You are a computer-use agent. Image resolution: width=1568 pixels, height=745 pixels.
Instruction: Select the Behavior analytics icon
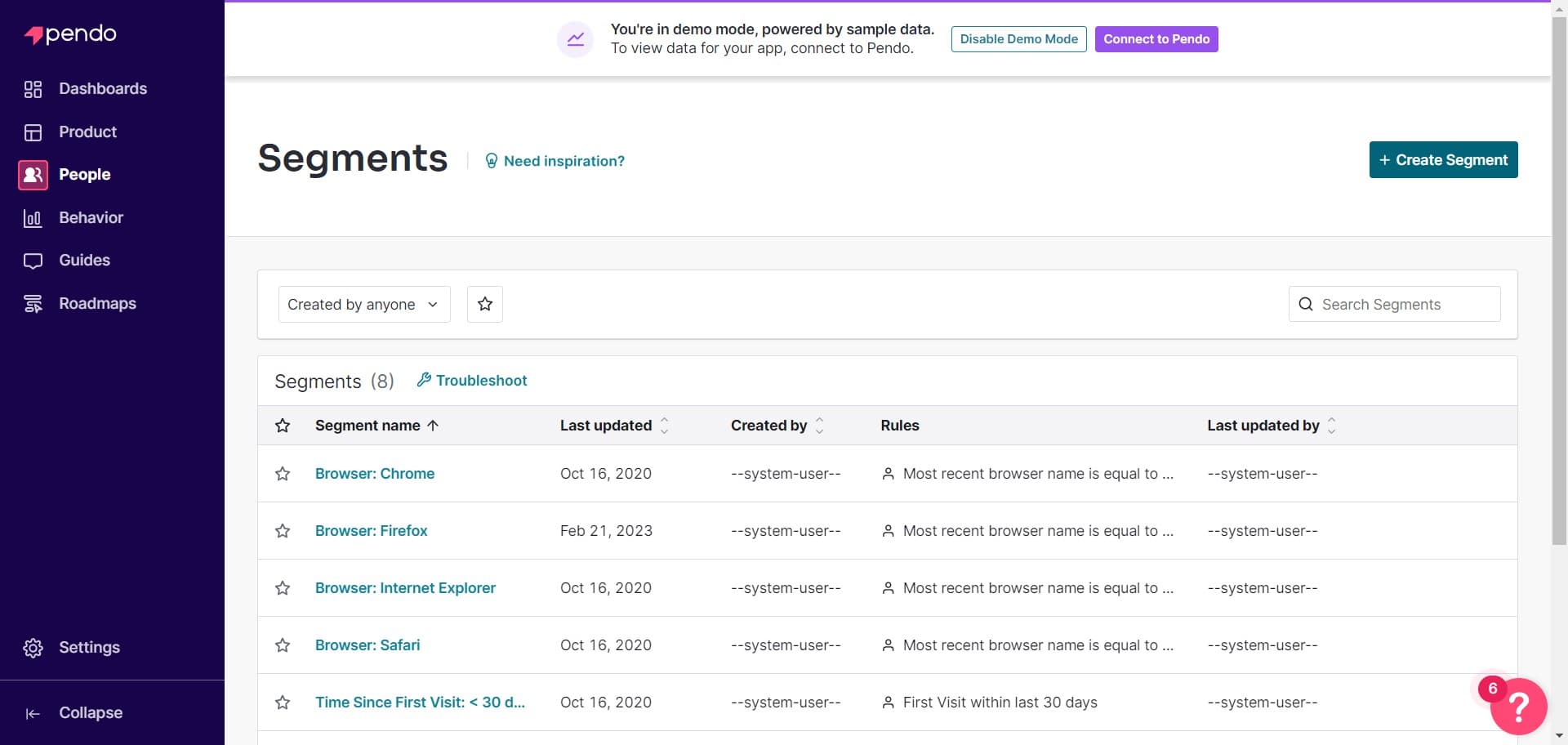tap(33, 218)
